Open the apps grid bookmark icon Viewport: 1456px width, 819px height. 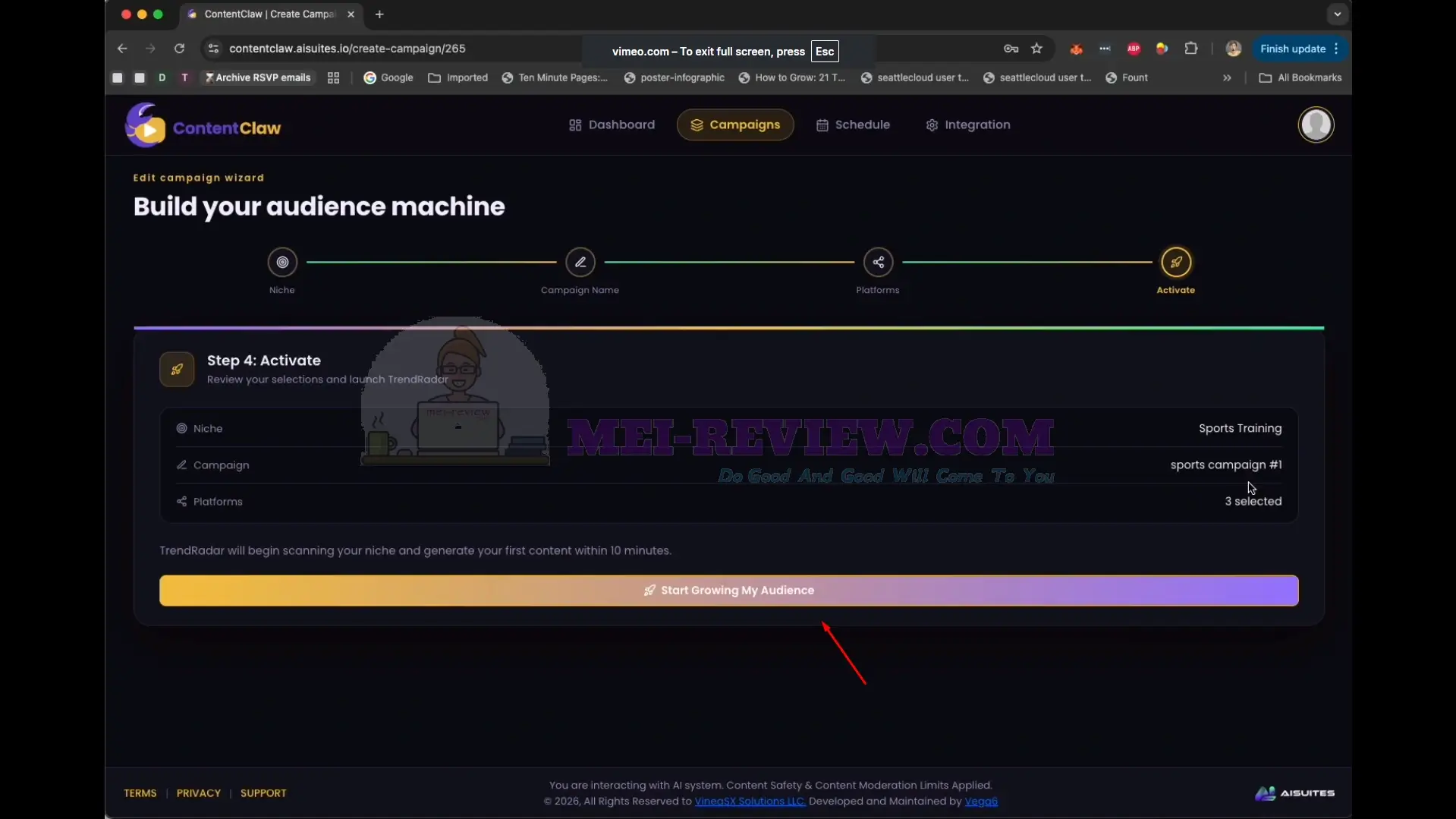pyautogui.click(x=333, y=77)
